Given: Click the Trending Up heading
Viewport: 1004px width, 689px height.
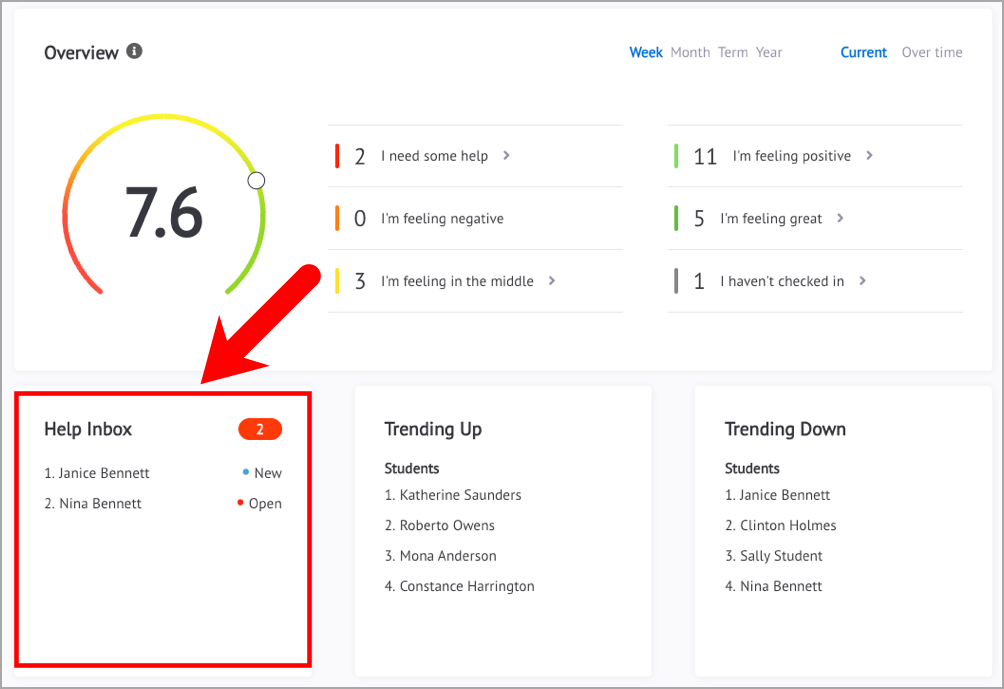Looking at the screenshot, I should pos(433,430).
